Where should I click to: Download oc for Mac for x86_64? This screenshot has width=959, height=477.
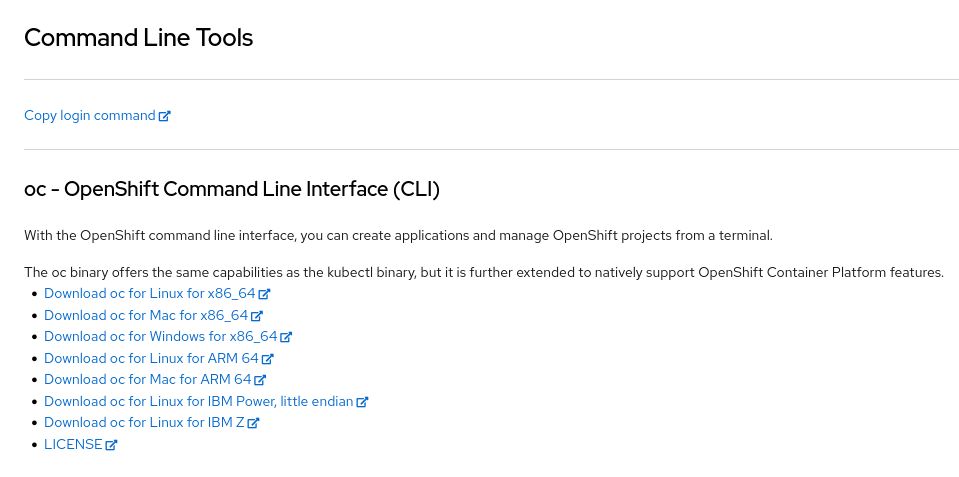click(x=146, y=316)
